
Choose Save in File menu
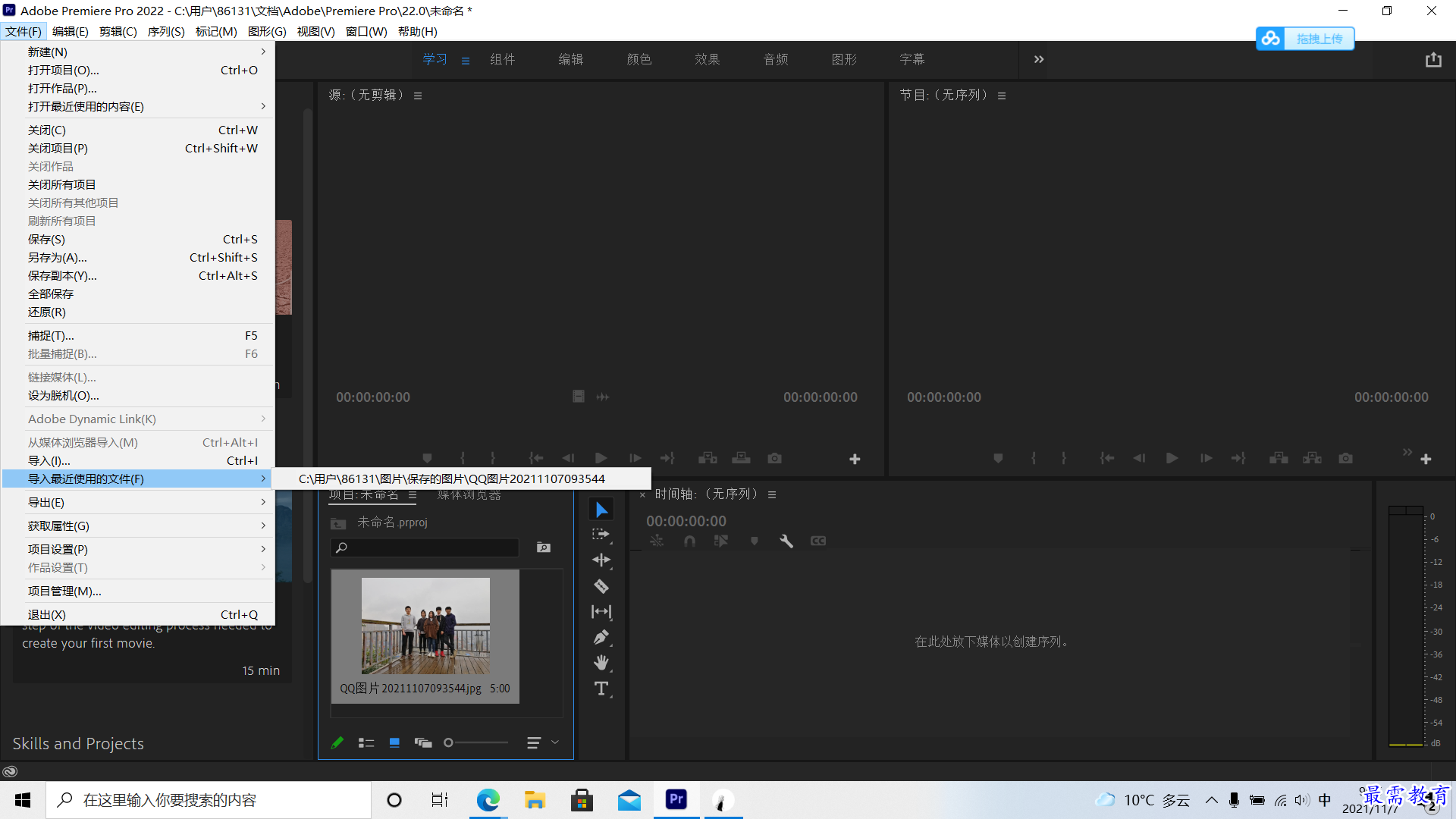click(138, 239)
